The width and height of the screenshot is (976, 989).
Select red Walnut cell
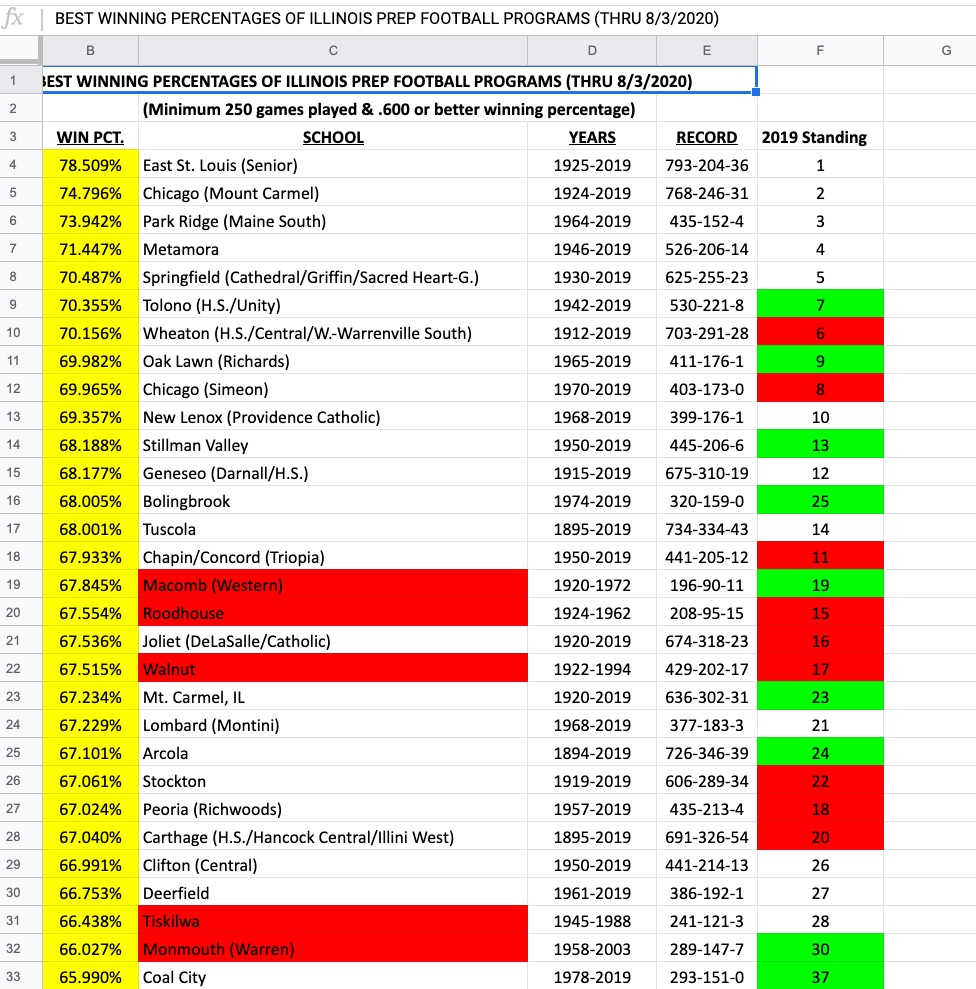(333, 669)
